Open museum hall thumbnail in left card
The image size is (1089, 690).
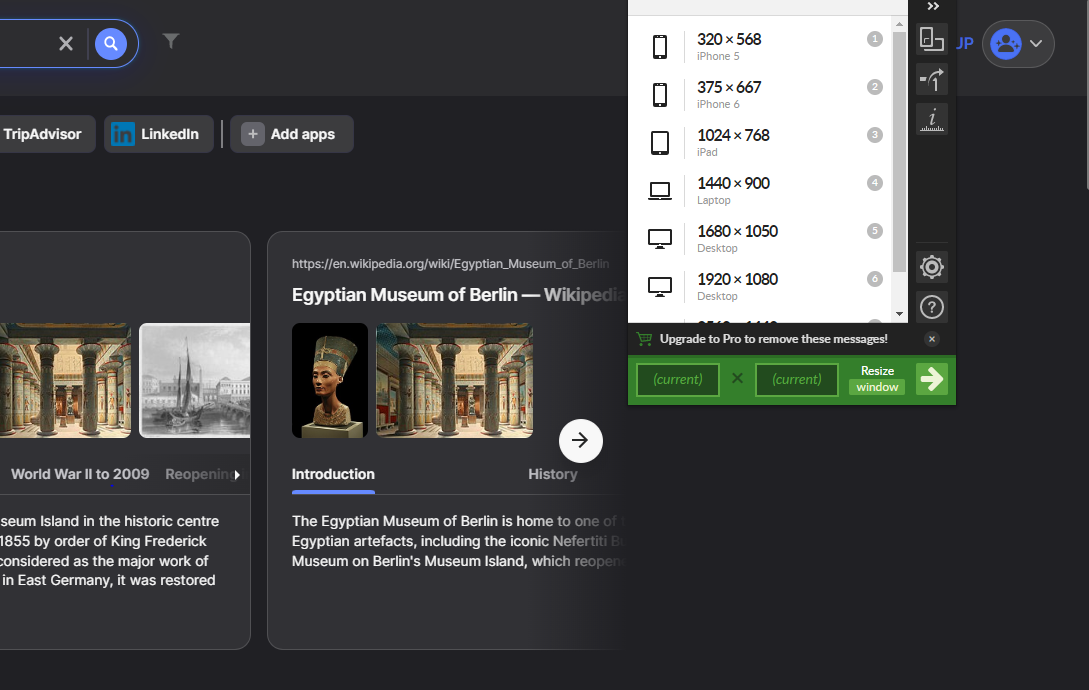pyautogui.click(x=65, y=380)
